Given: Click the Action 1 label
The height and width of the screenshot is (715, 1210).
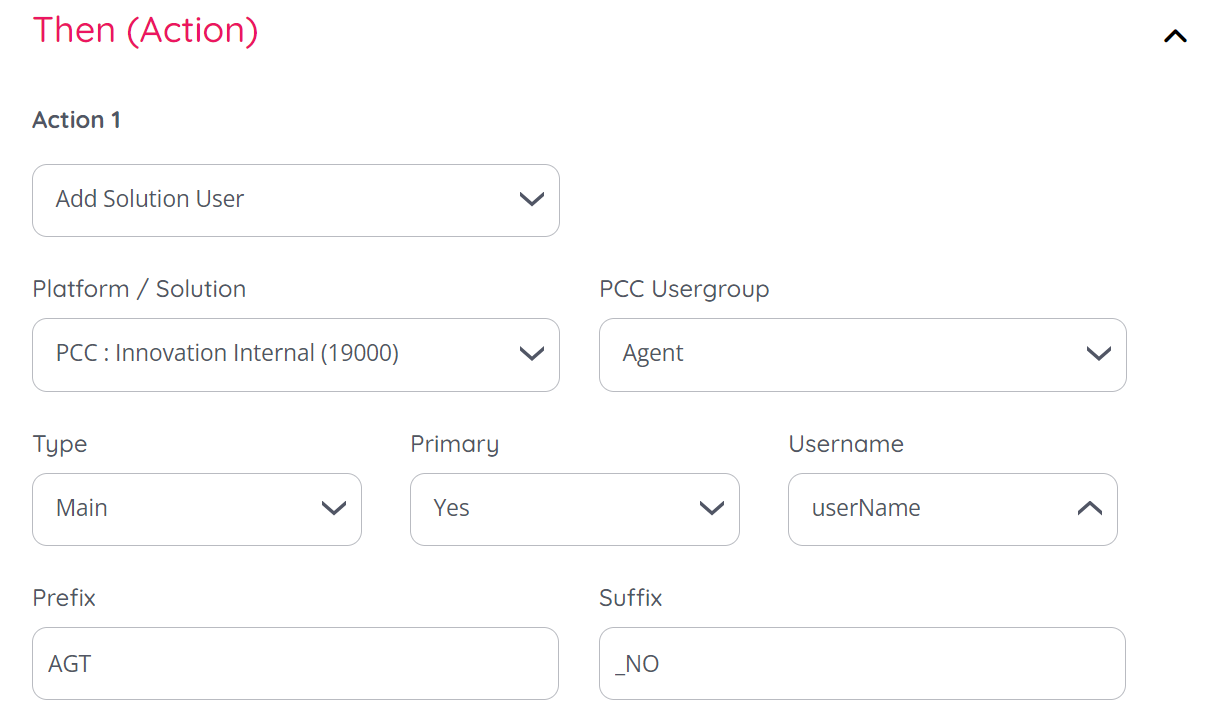Looking at the screenshot, I should point(76,120).
